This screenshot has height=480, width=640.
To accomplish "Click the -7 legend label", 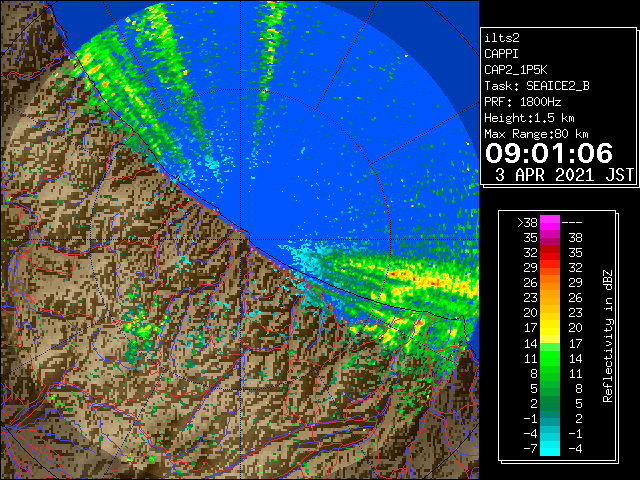I will click(530, 448).
